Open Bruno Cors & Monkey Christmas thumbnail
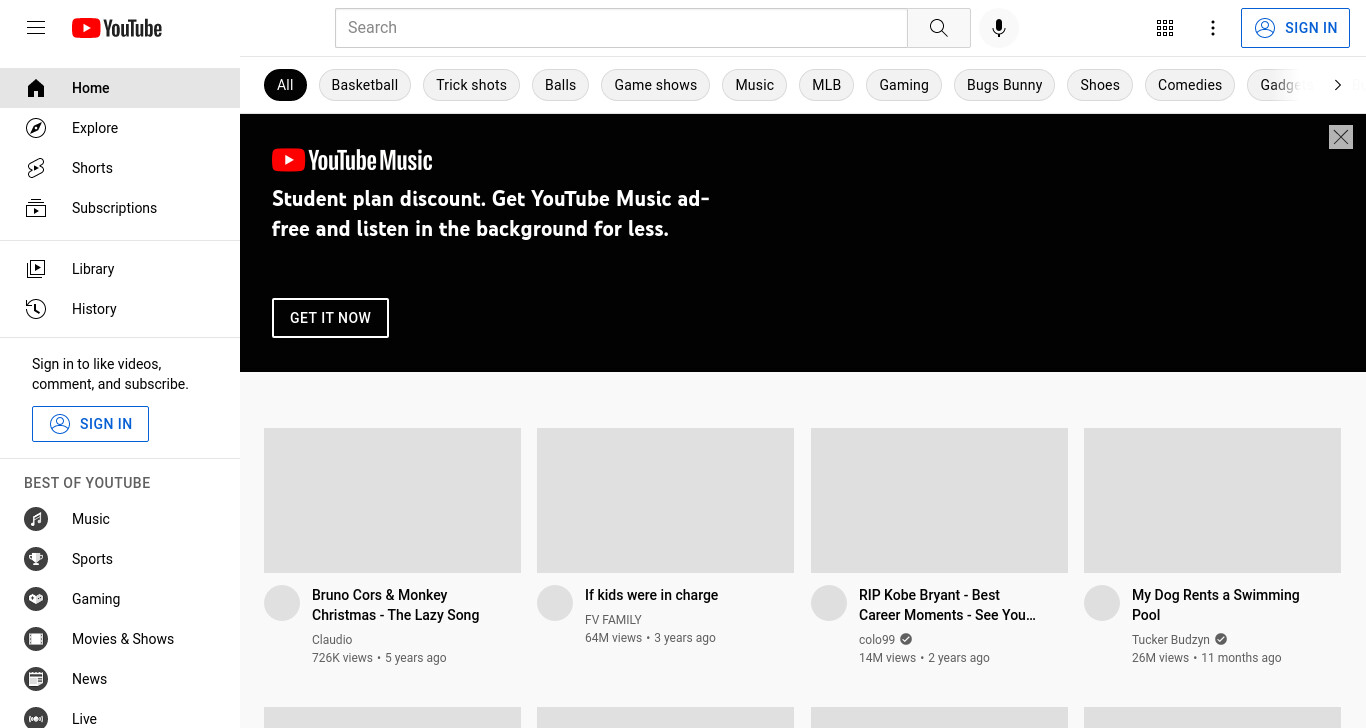 tap(392, 501)
